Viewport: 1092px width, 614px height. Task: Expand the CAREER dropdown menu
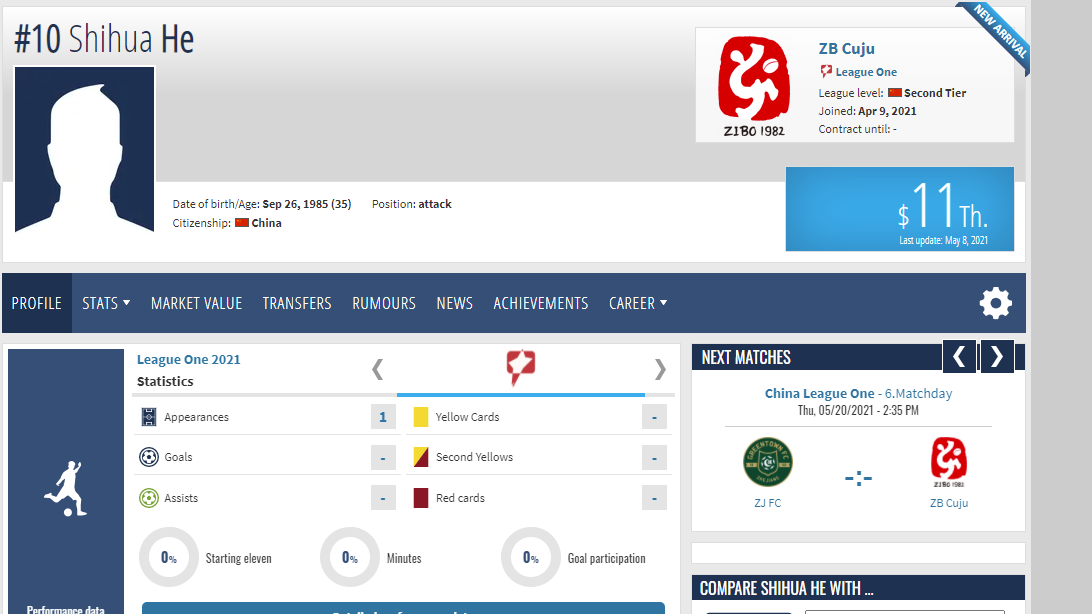638,303
